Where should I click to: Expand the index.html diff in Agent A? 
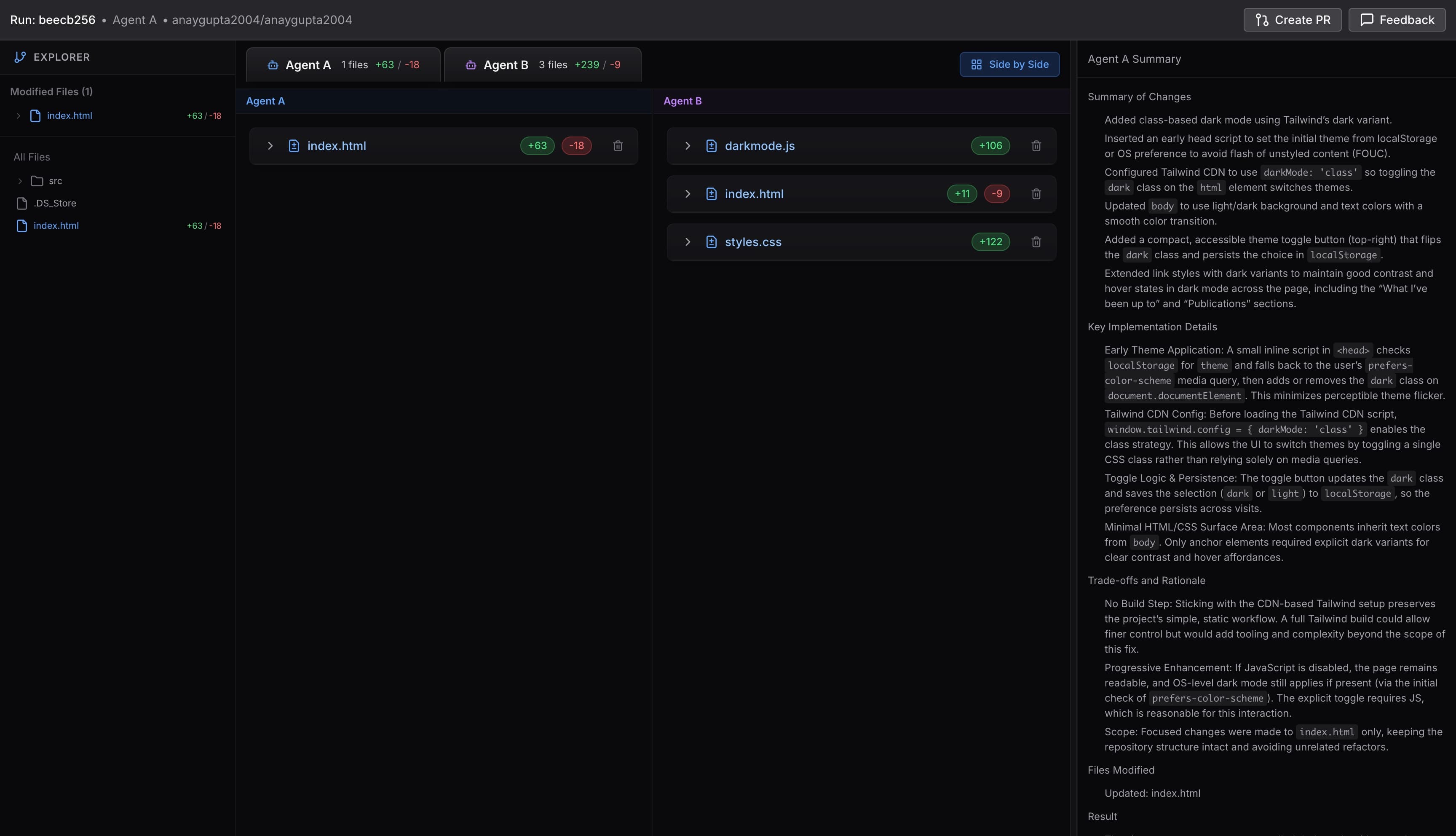point(270,146)
